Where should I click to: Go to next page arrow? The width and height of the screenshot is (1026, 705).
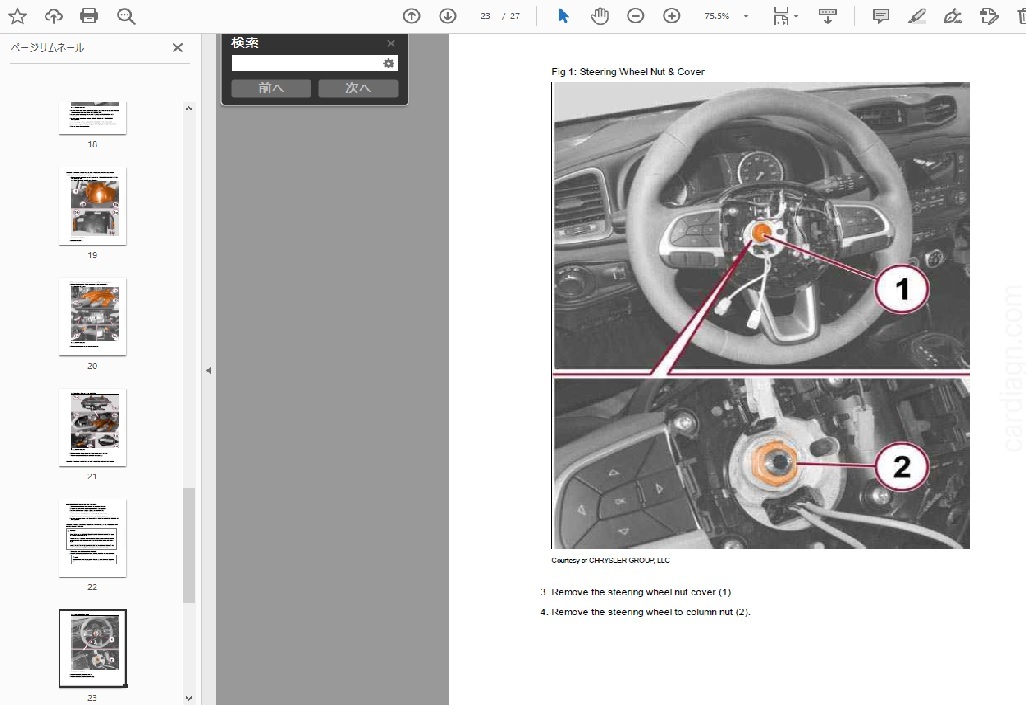point(448,16)
